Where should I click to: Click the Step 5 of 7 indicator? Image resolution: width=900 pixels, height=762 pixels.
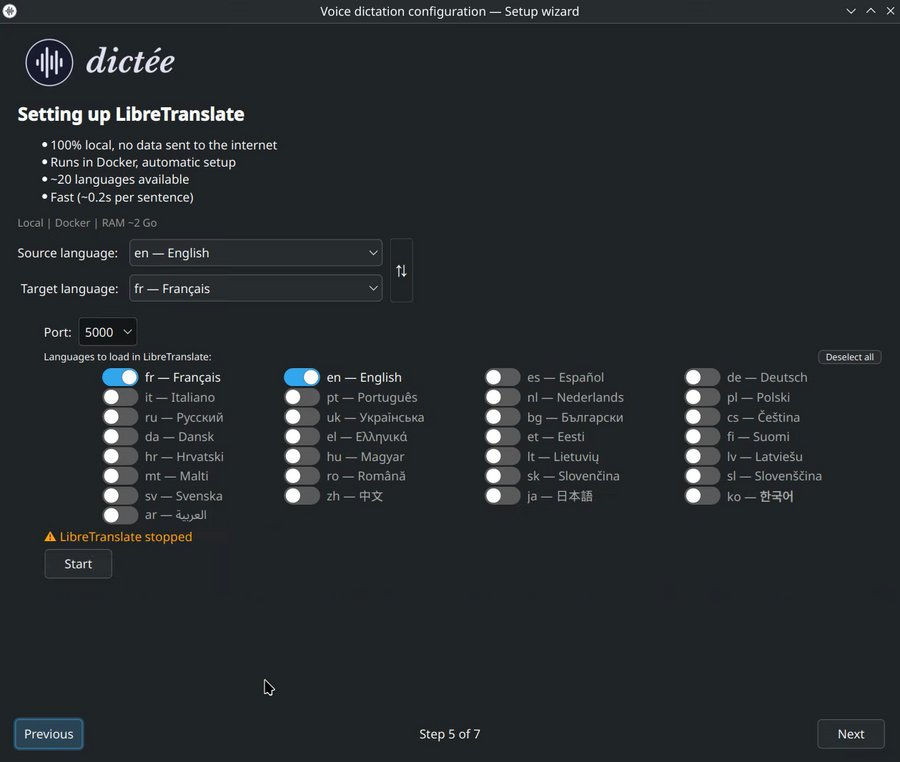point(449,734)
